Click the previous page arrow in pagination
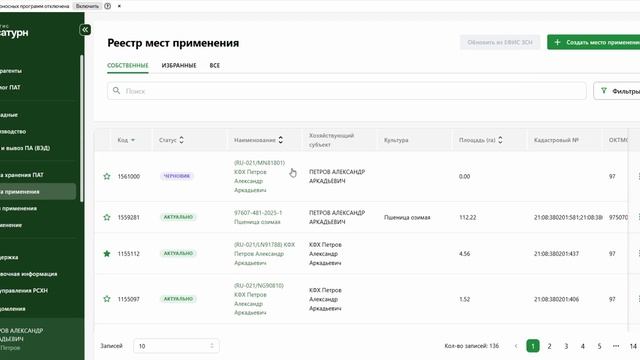 (516, 346)
